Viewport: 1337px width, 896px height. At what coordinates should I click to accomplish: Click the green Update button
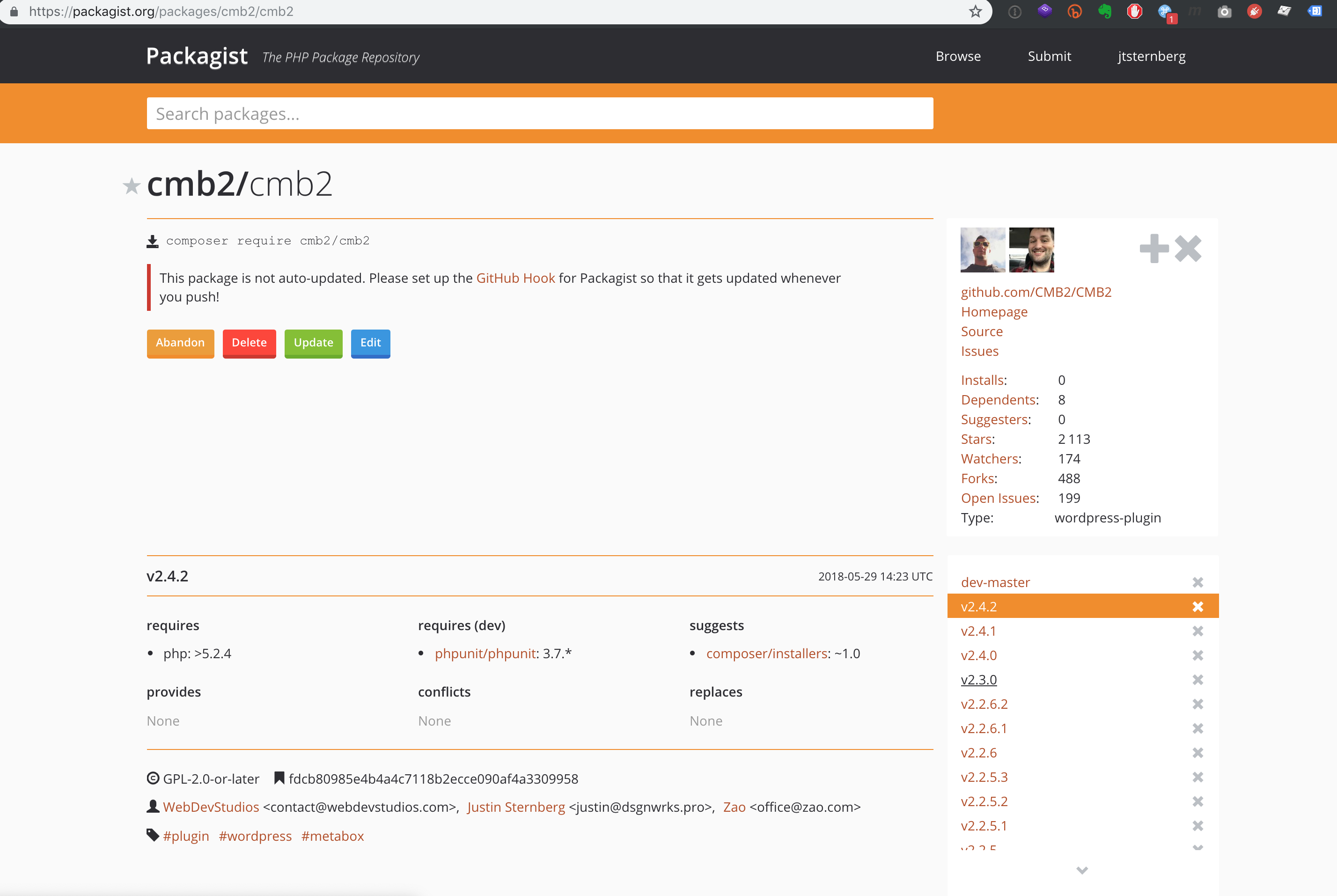click(313, 344)
